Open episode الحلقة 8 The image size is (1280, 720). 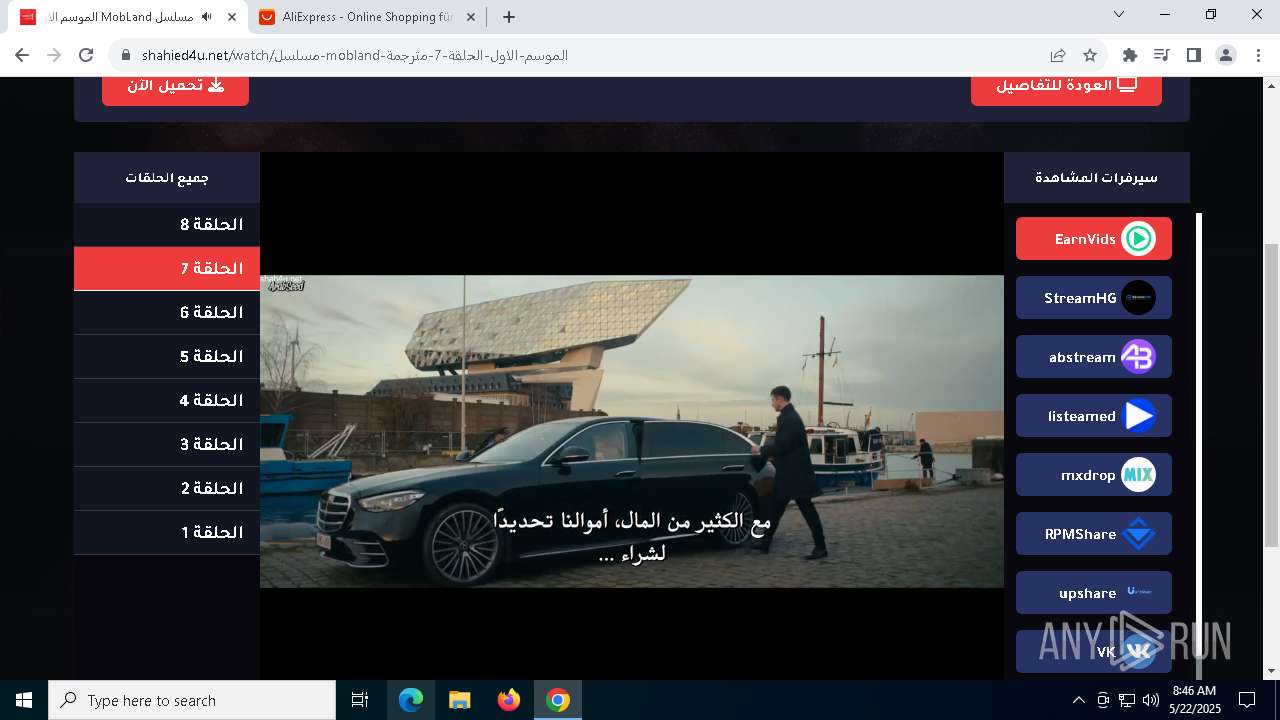[x=167, y=225]
